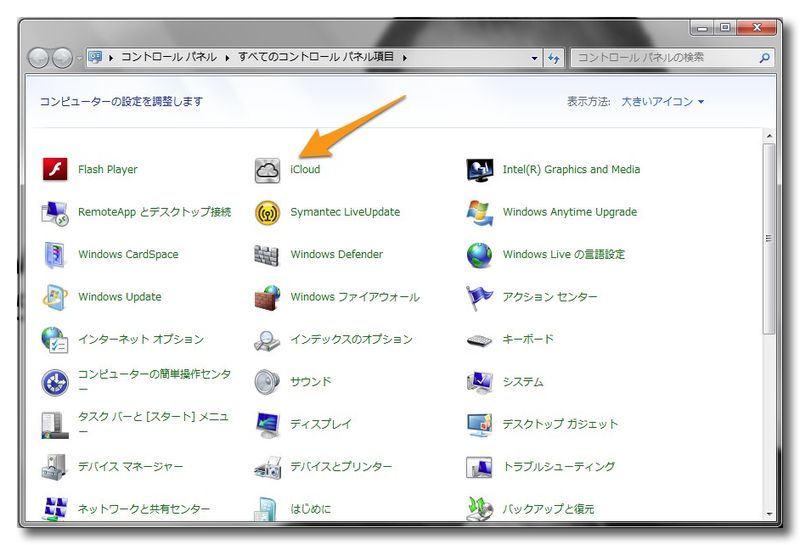
Task: Open the Windows Defender wall icon
Action: coord(266,255)
